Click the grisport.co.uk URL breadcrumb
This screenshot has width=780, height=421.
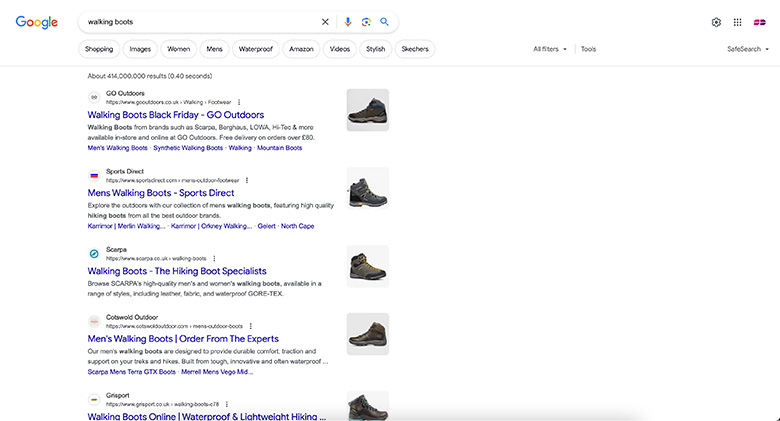[x=162, y=405]
